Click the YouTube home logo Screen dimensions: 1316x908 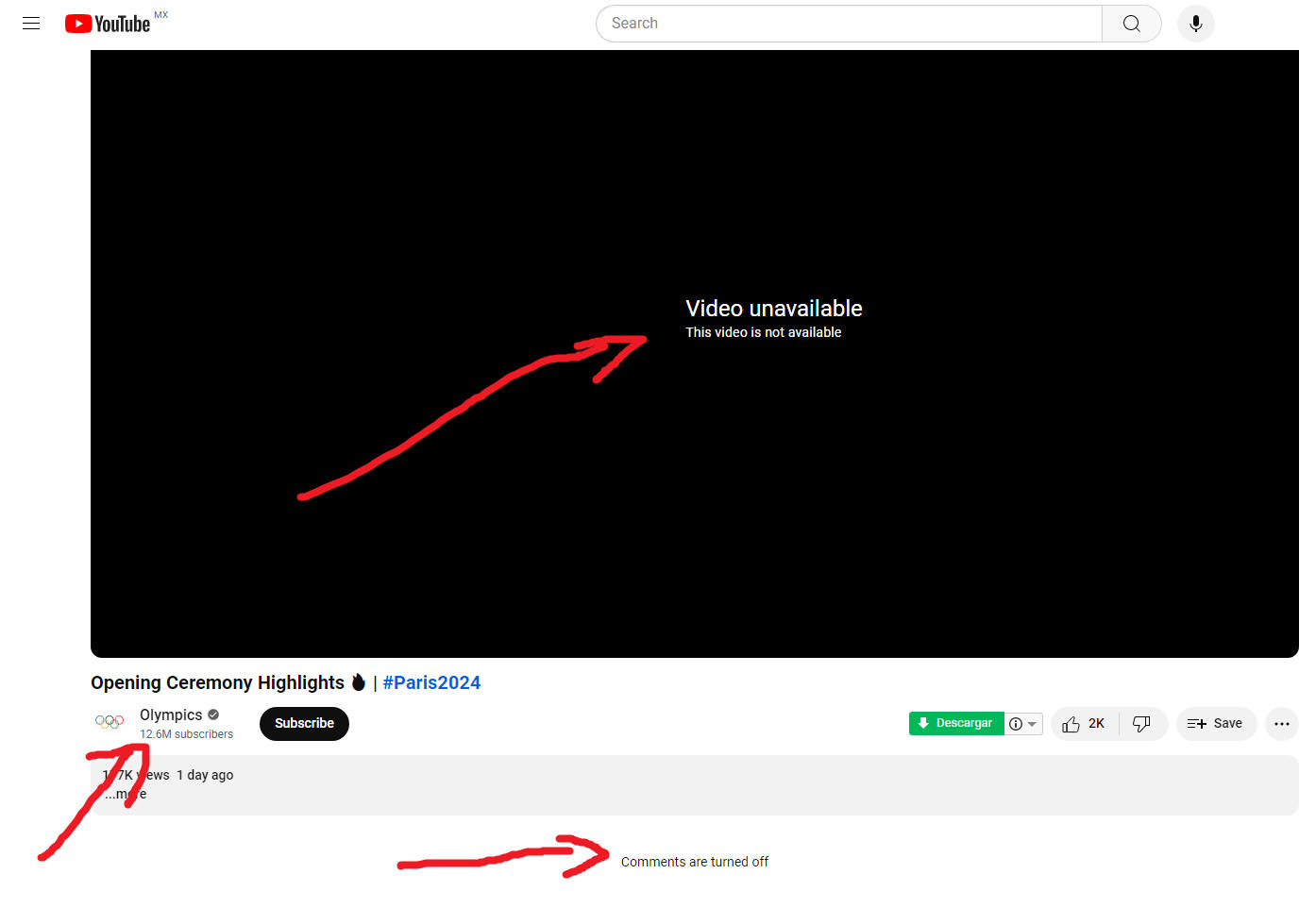coord(108,24)
